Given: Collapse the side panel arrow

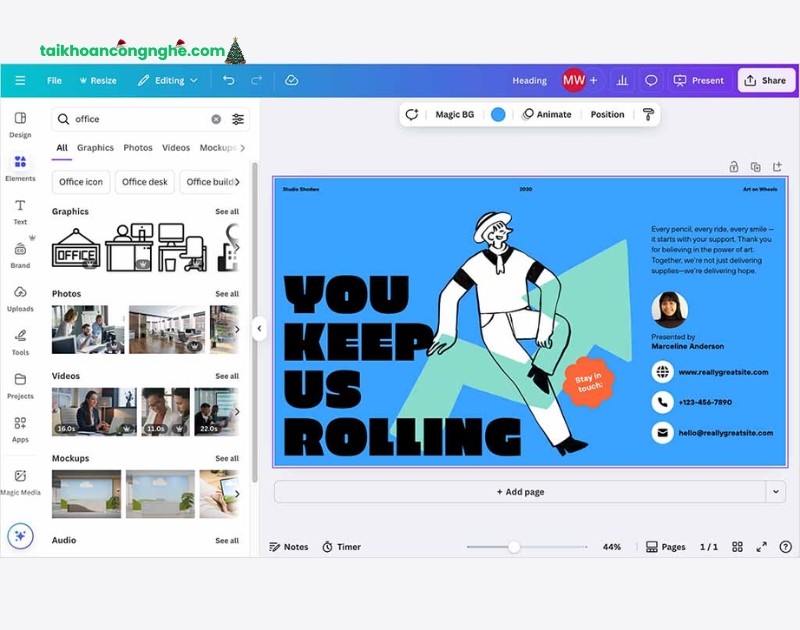Looking at the screenshot, I should (x=259, y=328).
